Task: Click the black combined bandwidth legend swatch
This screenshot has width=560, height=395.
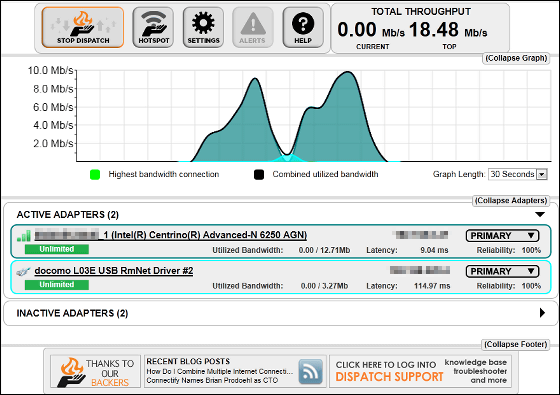Action: click(x=259, y=175)
